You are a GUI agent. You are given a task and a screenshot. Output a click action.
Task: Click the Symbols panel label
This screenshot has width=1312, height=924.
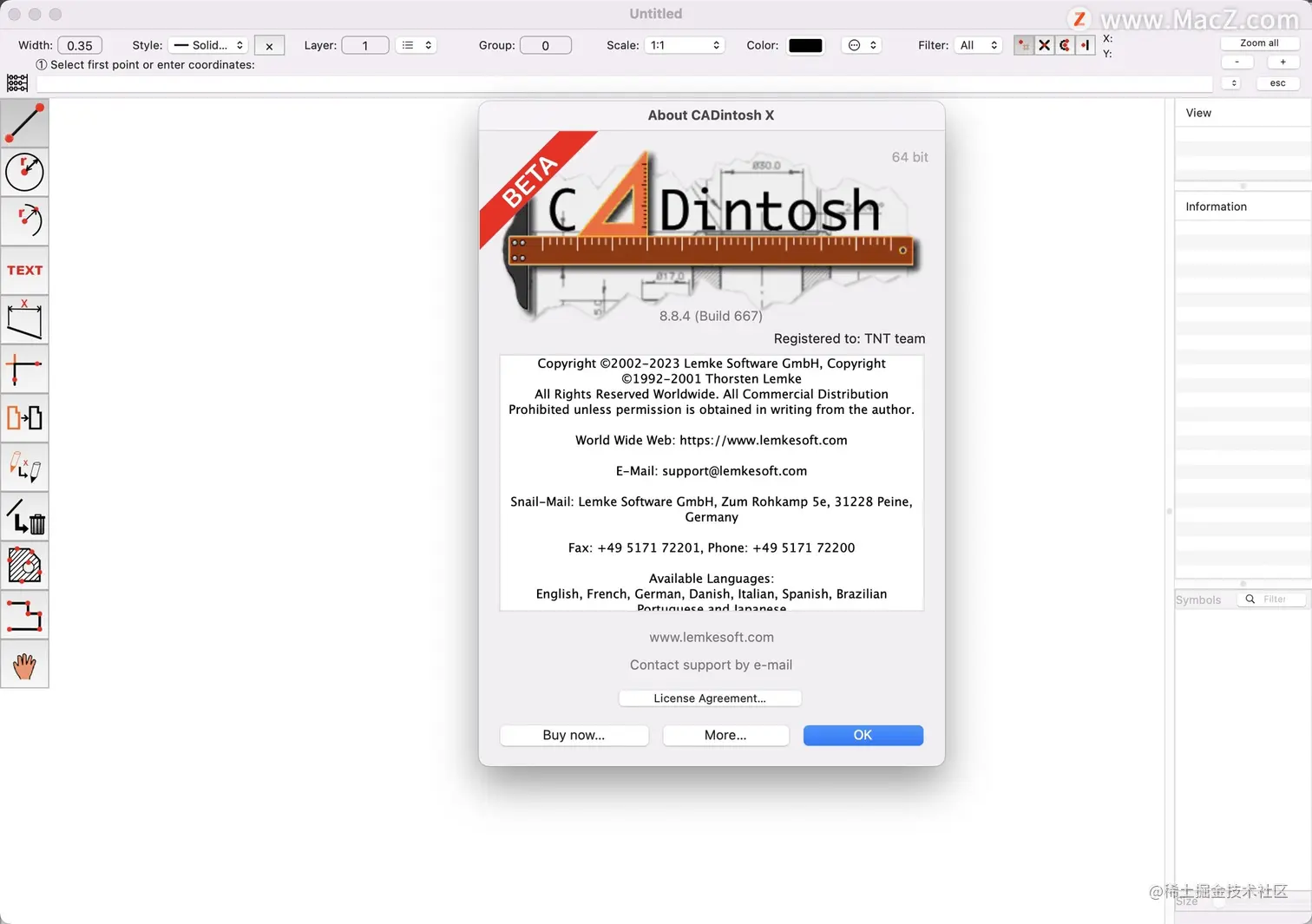[1198, 600]
